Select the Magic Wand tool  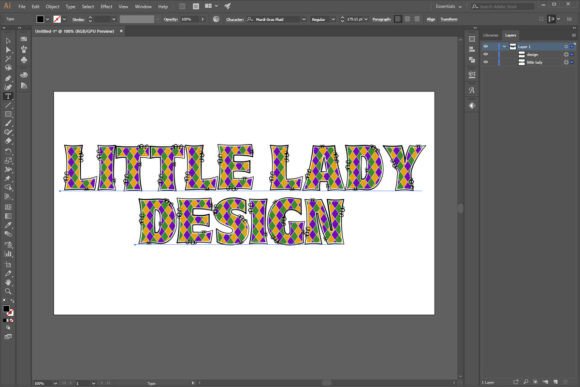8,59
